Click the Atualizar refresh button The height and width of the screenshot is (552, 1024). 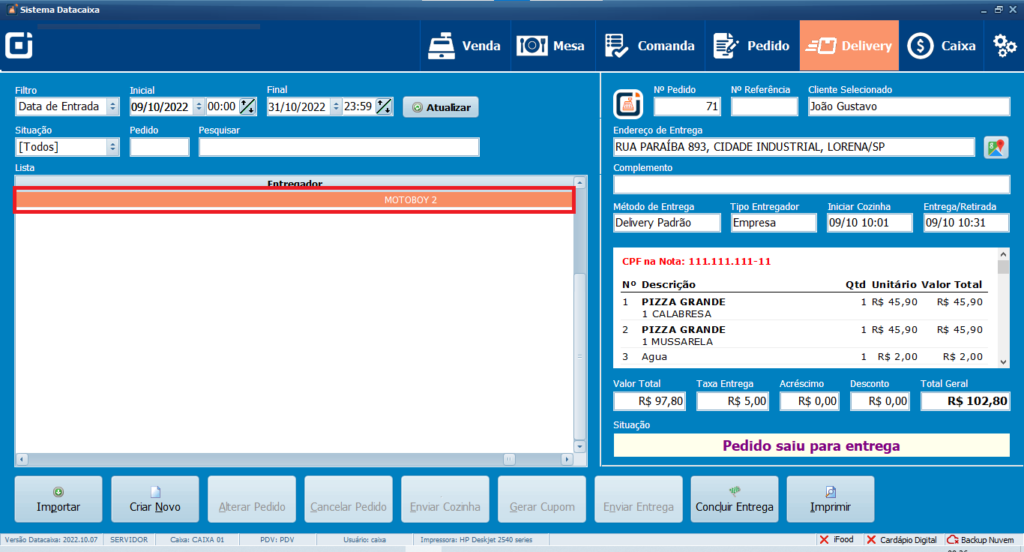pyautogui.click(x=441, y=107)
